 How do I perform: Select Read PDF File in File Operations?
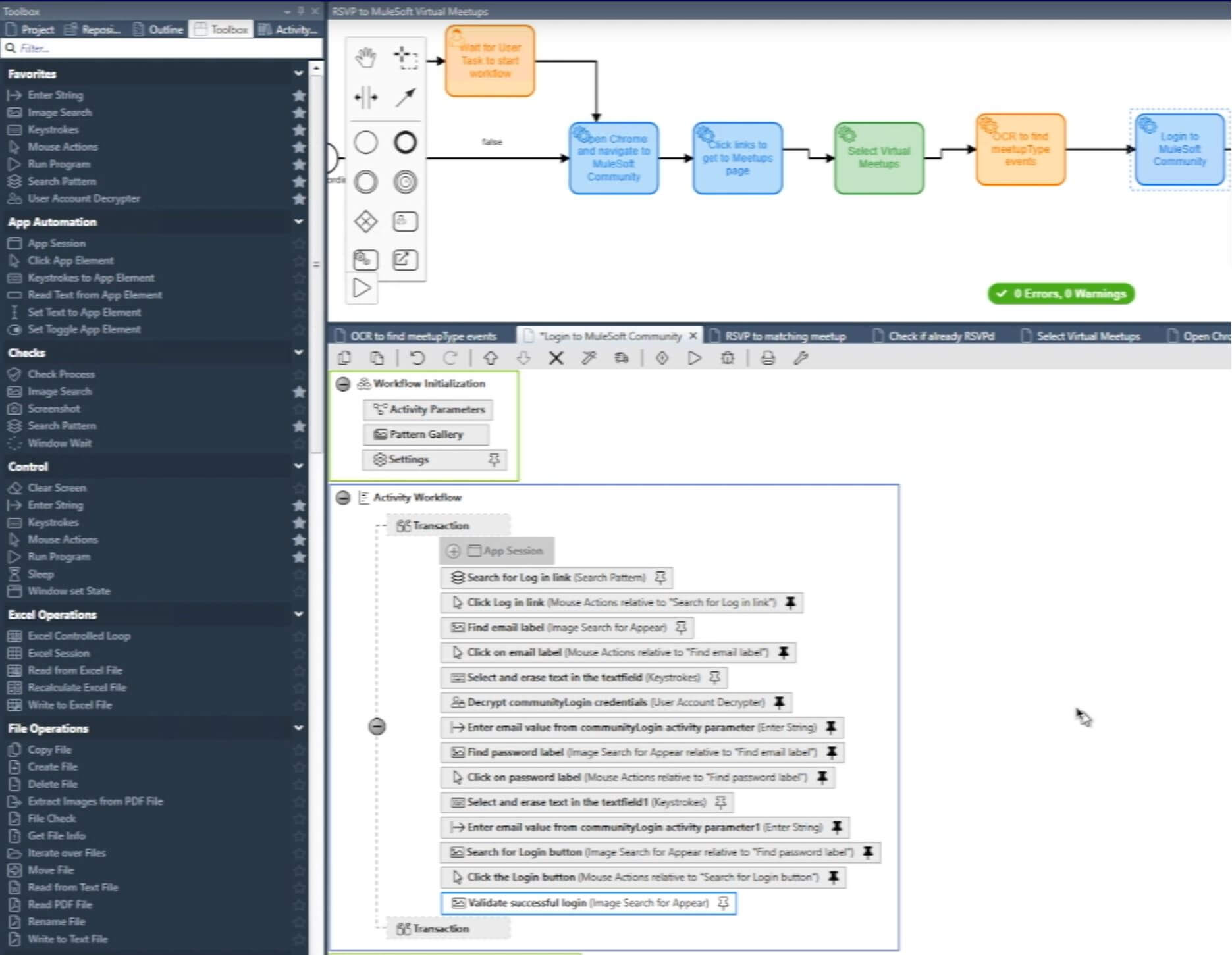[x=59, y=904]
